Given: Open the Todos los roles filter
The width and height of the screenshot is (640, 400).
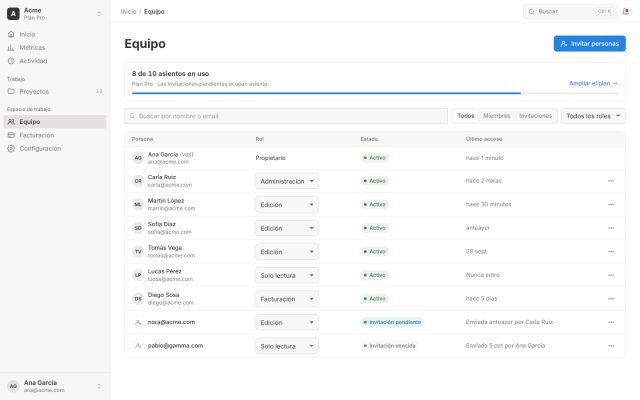Looking at the screenshot, I should coord(593,116).
